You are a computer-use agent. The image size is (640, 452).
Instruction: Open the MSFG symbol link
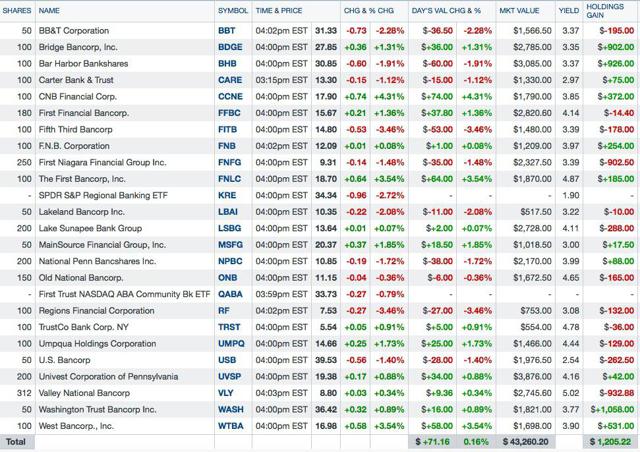pyautogui.click(x=230, y=245)
